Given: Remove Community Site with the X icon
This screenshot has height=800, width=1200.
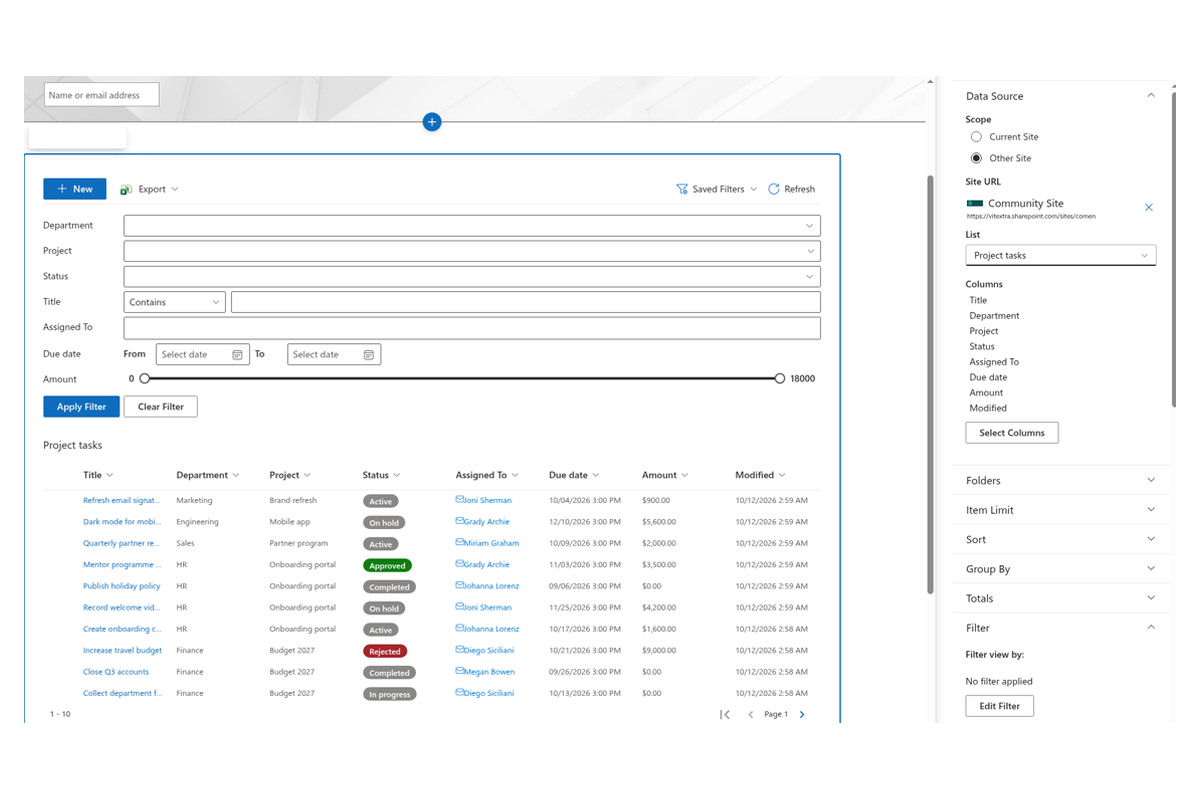Looking at the screenshot, I should (x=1148, y=207).
